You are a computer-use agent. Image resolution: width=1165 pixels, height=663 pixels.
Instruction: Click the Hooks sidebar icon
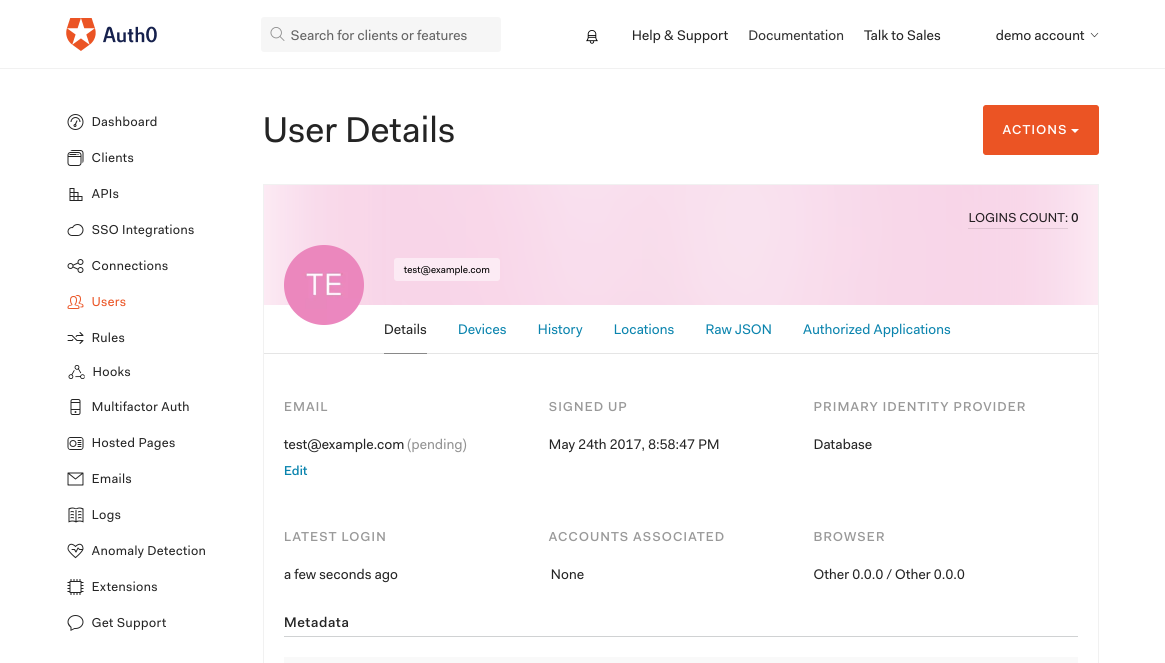pyautogui.click(x=76, y=372)
